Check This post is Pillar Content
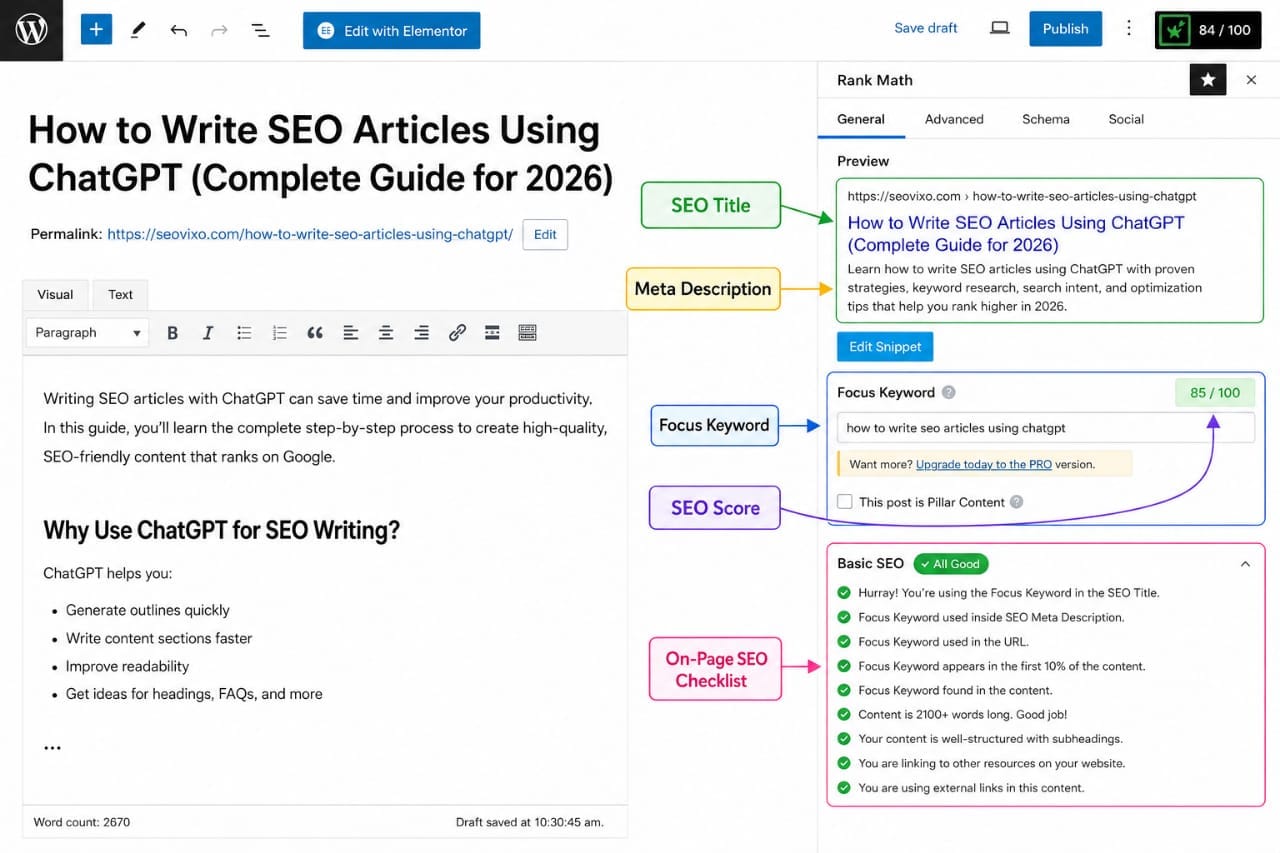 tap(845, 502)
